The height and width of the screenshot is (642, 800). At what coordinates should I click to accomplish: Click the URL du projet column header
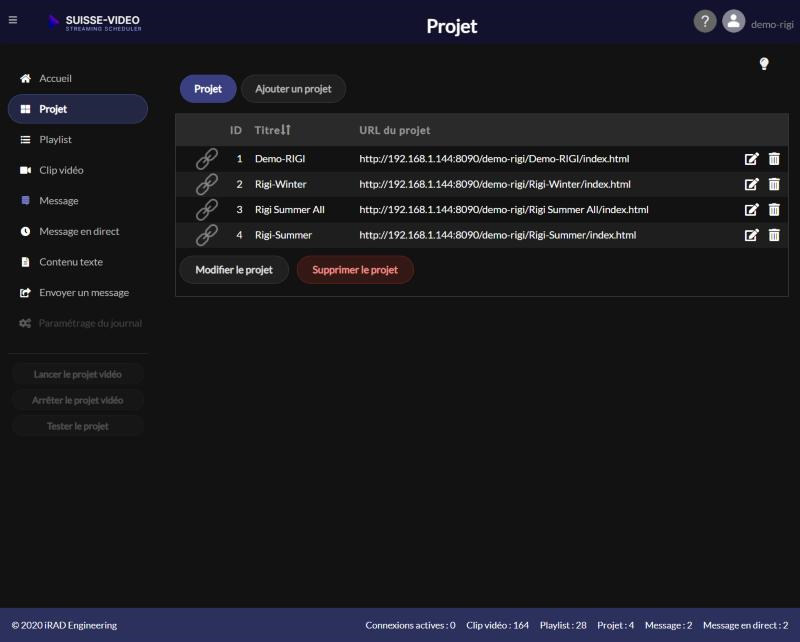pos(394,130)
